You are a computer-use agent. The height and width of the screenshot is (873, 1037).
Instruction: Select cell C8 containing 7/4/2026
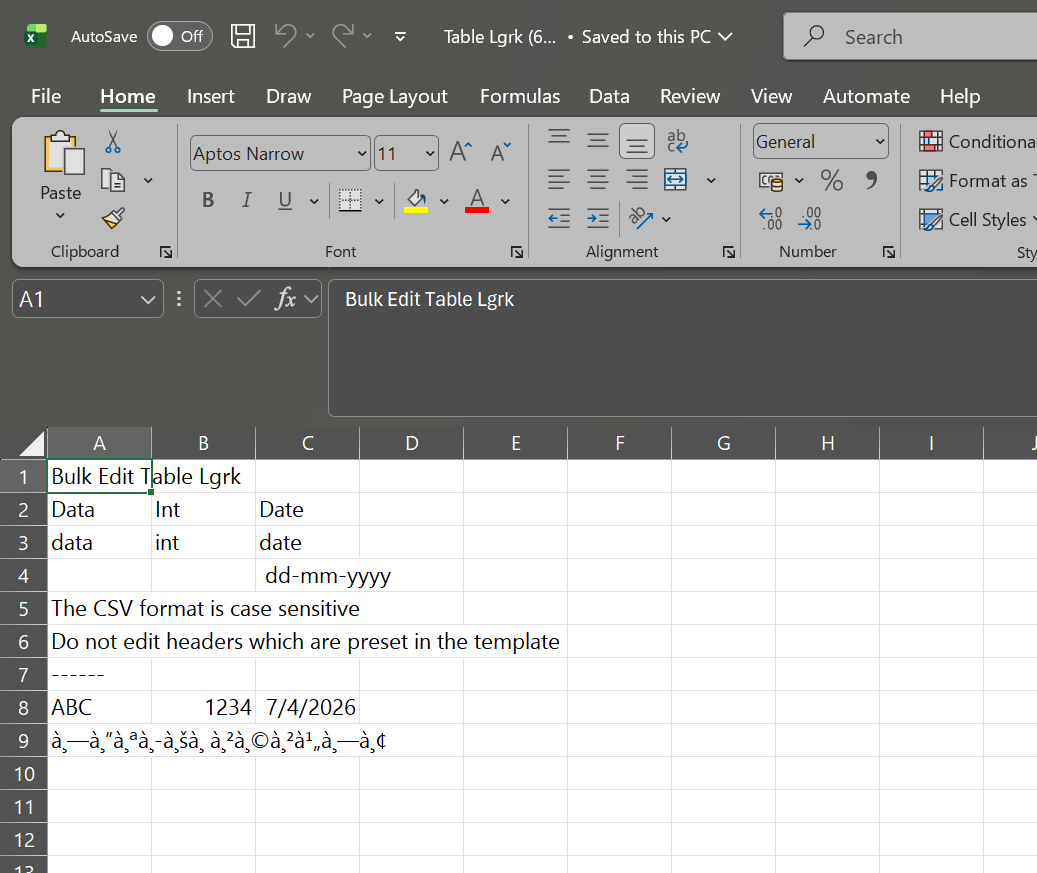click(307, 707)
